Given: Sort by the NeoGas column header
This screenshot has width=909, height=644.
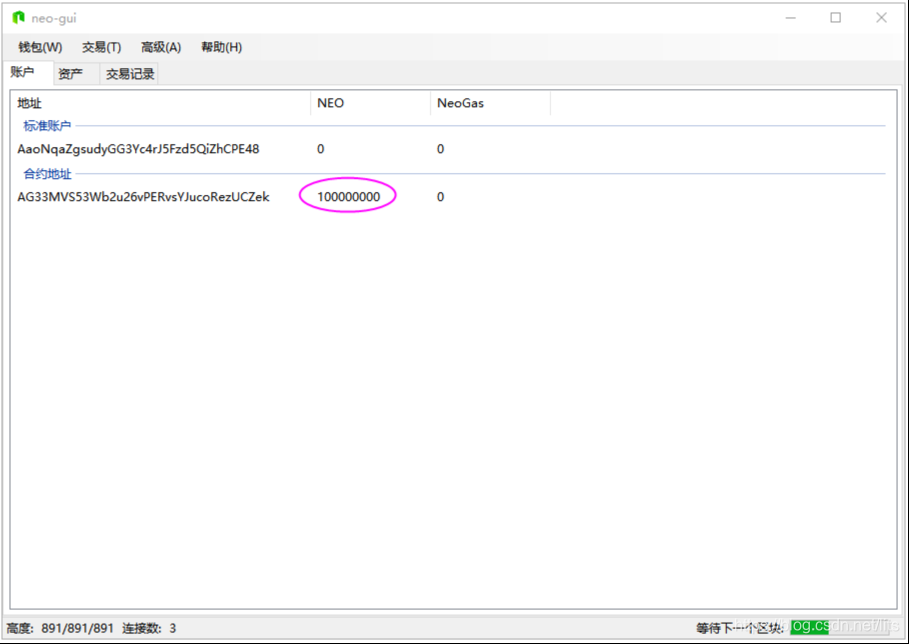Looking at the screenshot, I should (491, 103).
